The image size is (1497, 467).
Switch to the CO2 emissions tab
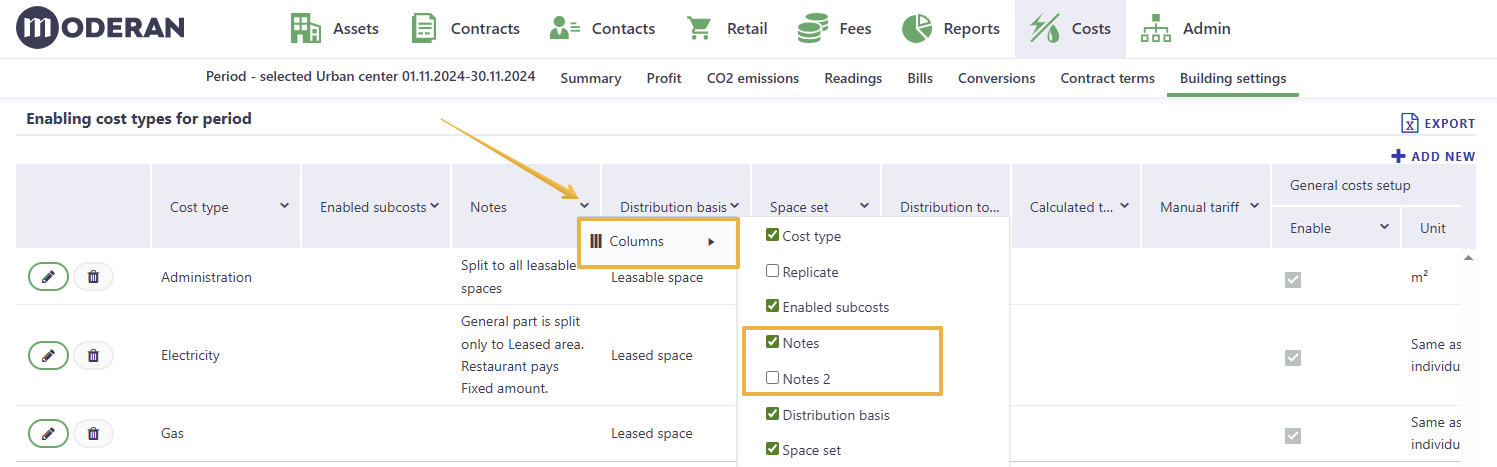[x=753, y=78]
